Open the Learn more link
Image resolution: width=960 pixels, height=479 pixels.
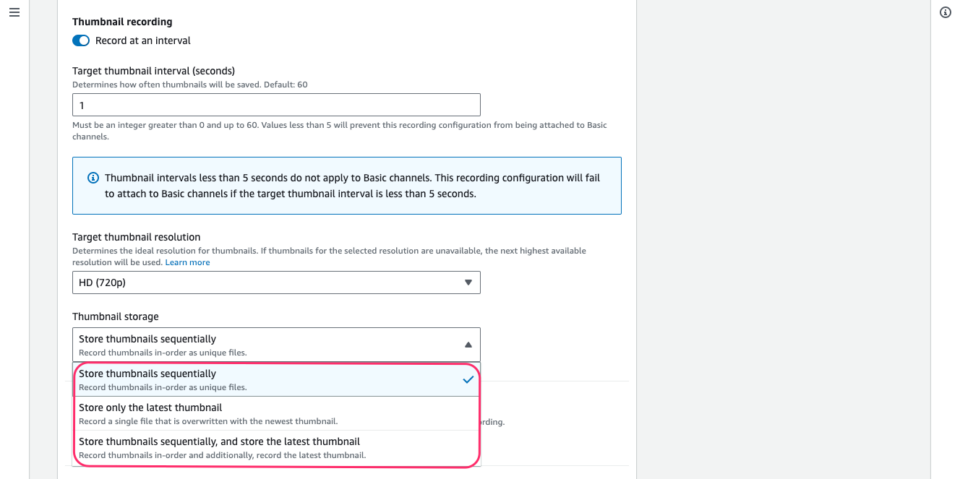click(187, 262)
